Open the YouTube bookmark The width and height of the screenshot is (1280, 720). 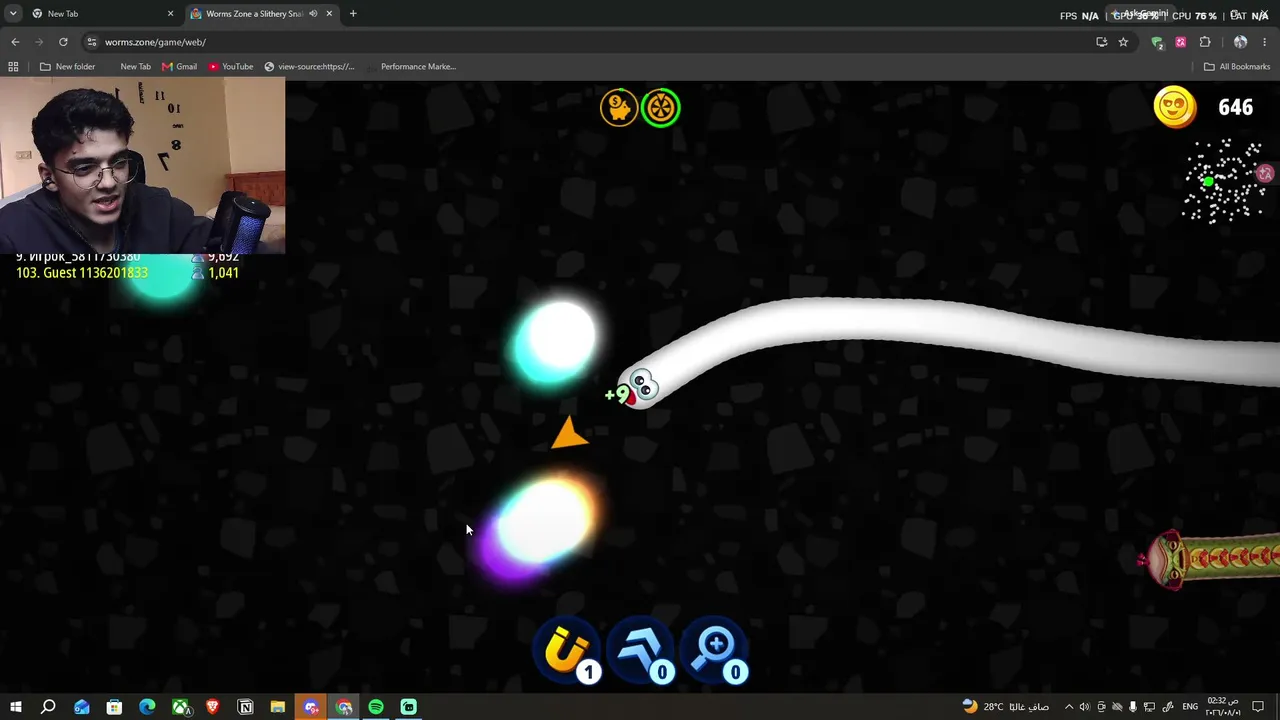point(231,67)
